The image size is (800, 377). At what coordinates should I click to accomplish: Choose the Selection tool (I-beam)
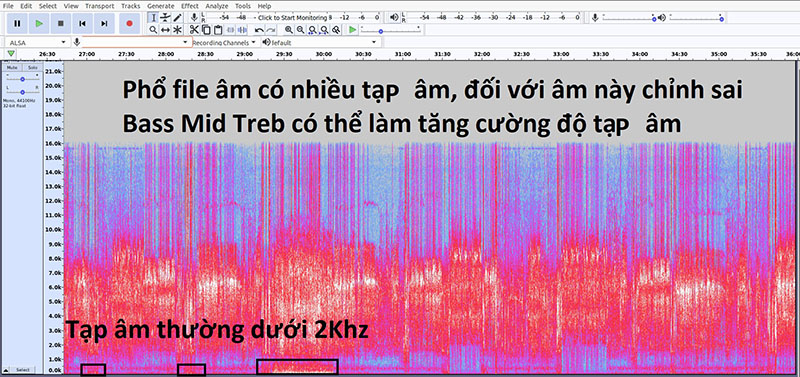click(x=154, y=18)
